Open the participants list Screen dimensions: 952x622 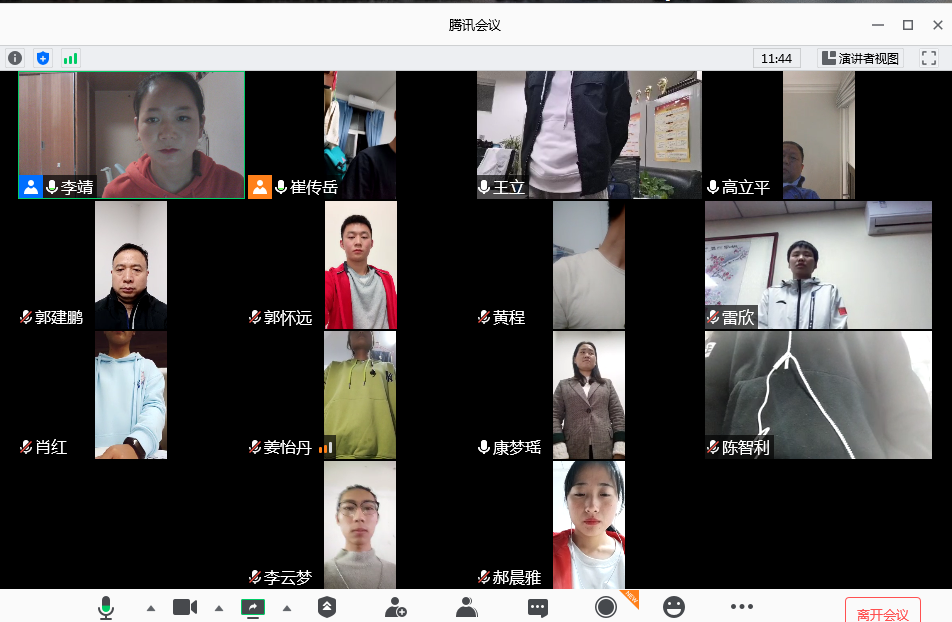pyautogui.click(x=466, y=607)
